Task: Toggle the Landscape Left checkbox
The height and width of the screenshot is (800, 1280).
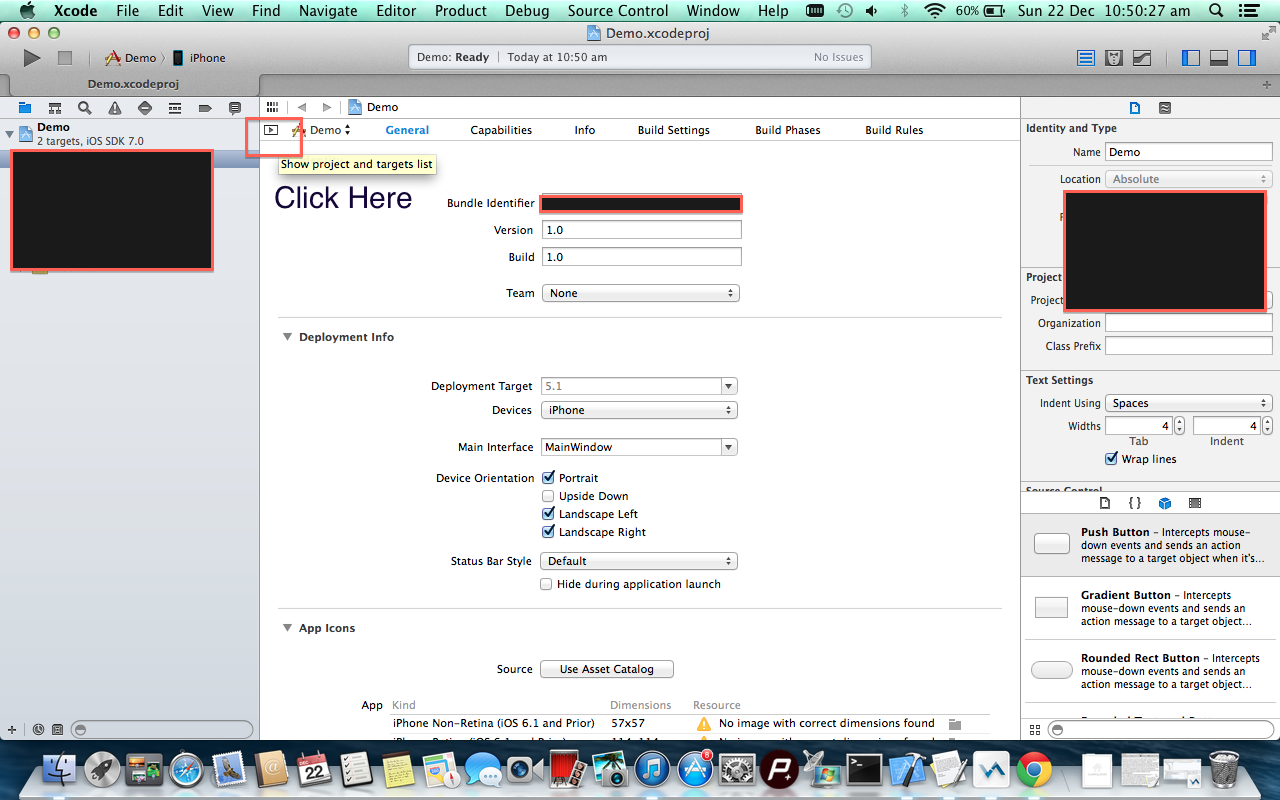Action: 548,514
